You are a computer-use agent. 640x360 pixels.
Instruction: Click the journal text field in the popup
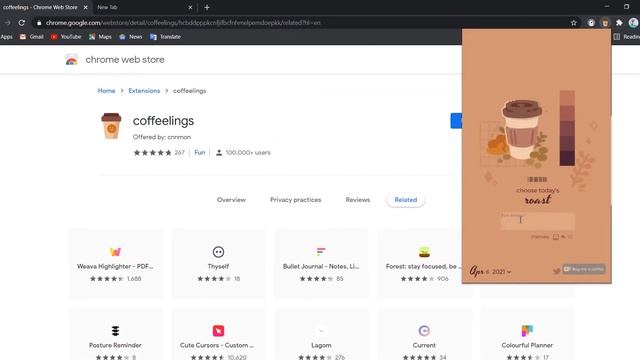(x=538, y=221)
